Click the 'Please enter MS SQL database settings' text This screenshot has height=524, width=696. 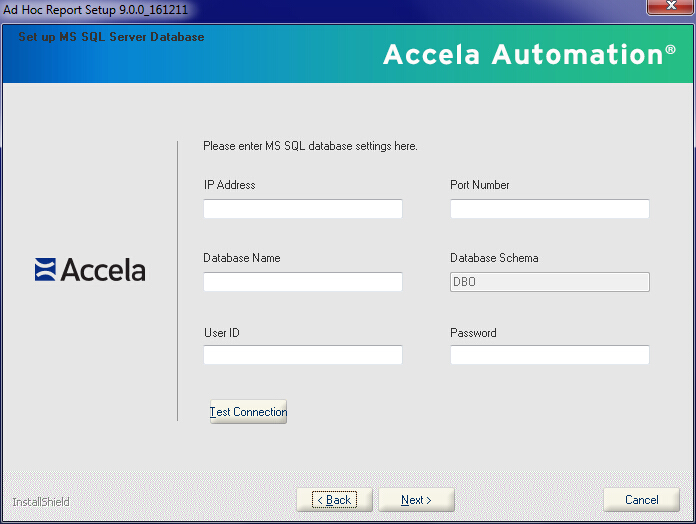tap(310, 146)
